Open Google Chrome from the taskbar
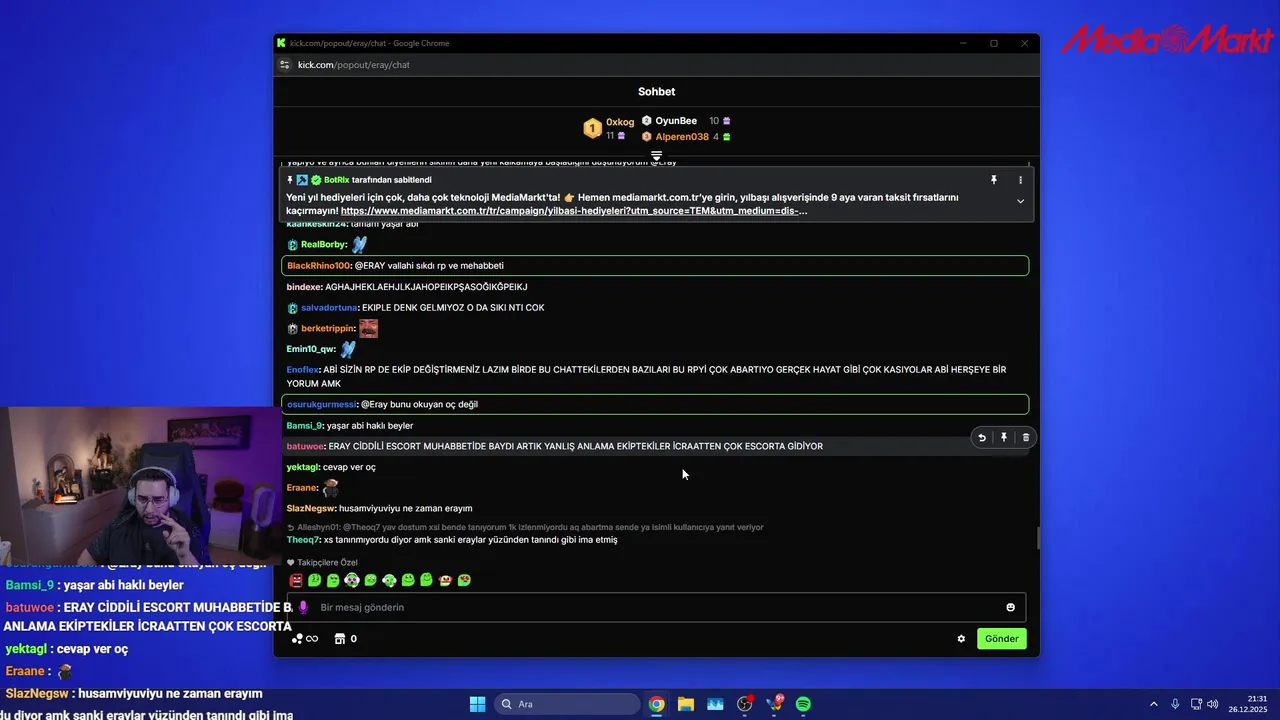The height and width of the screenshot is (720, 1280). coord(656,704)
